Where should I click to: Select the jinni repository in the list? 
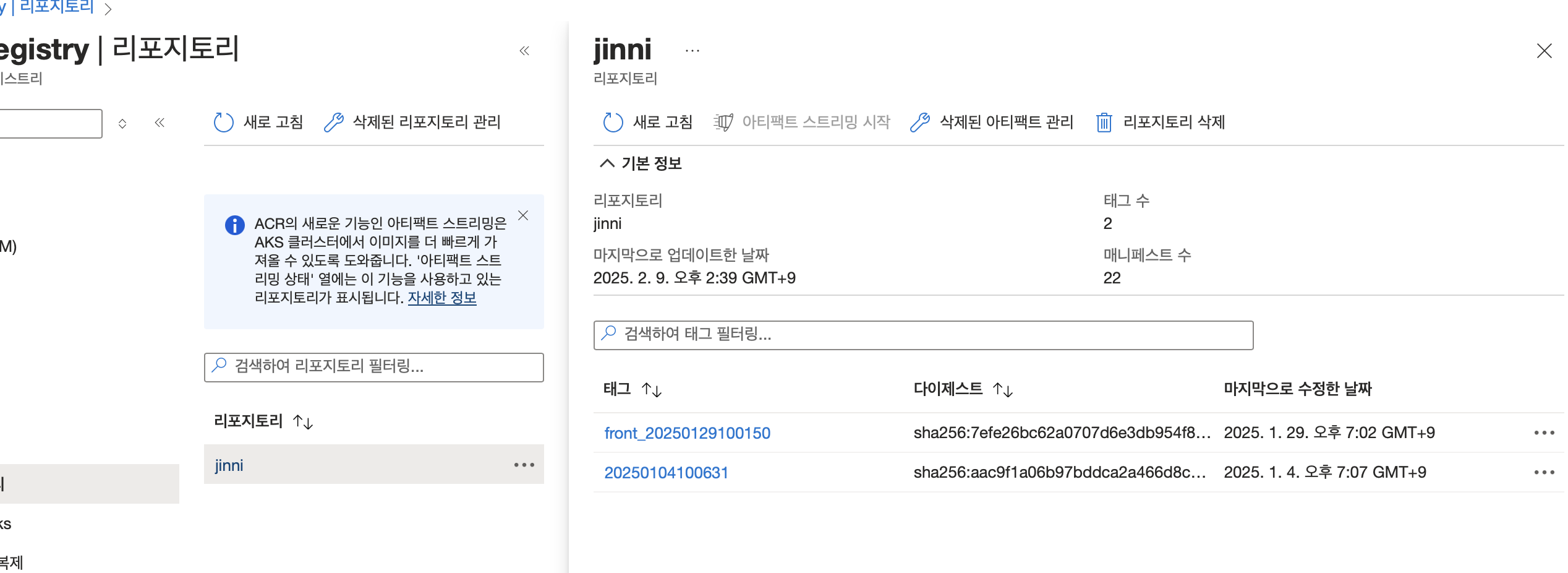[228, 465]
